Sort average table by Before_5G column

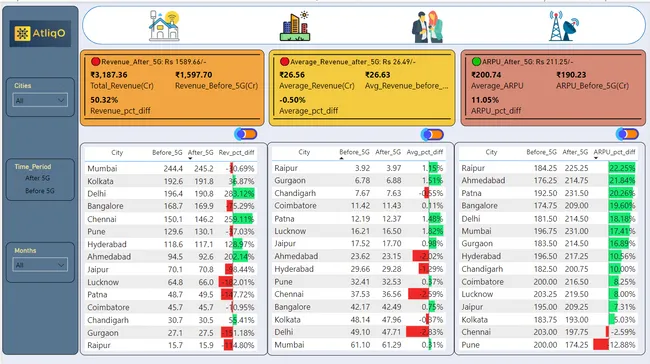[354, 152]
